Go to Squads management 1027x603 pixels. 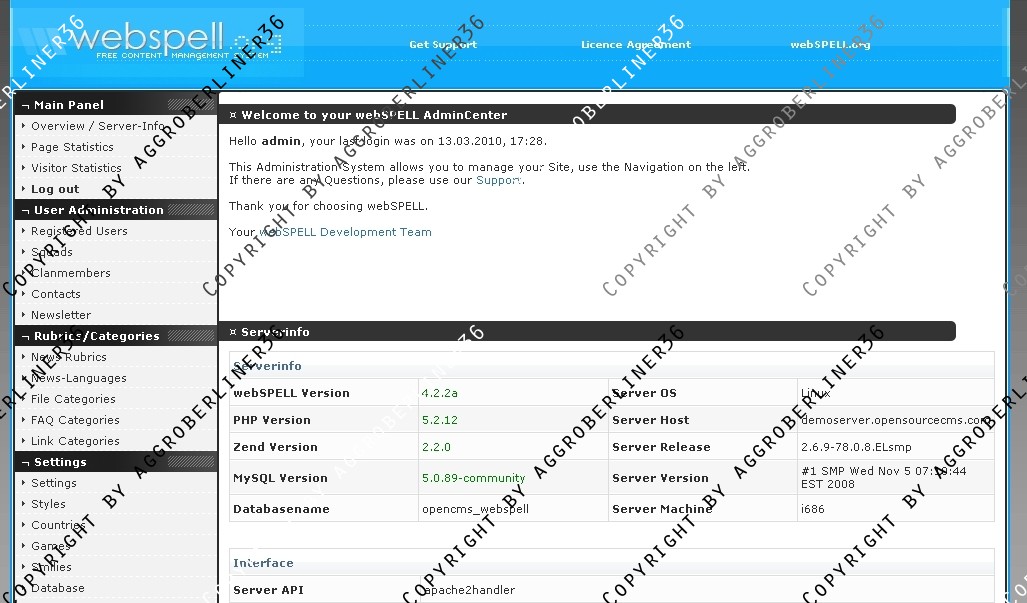click(52, 251)
